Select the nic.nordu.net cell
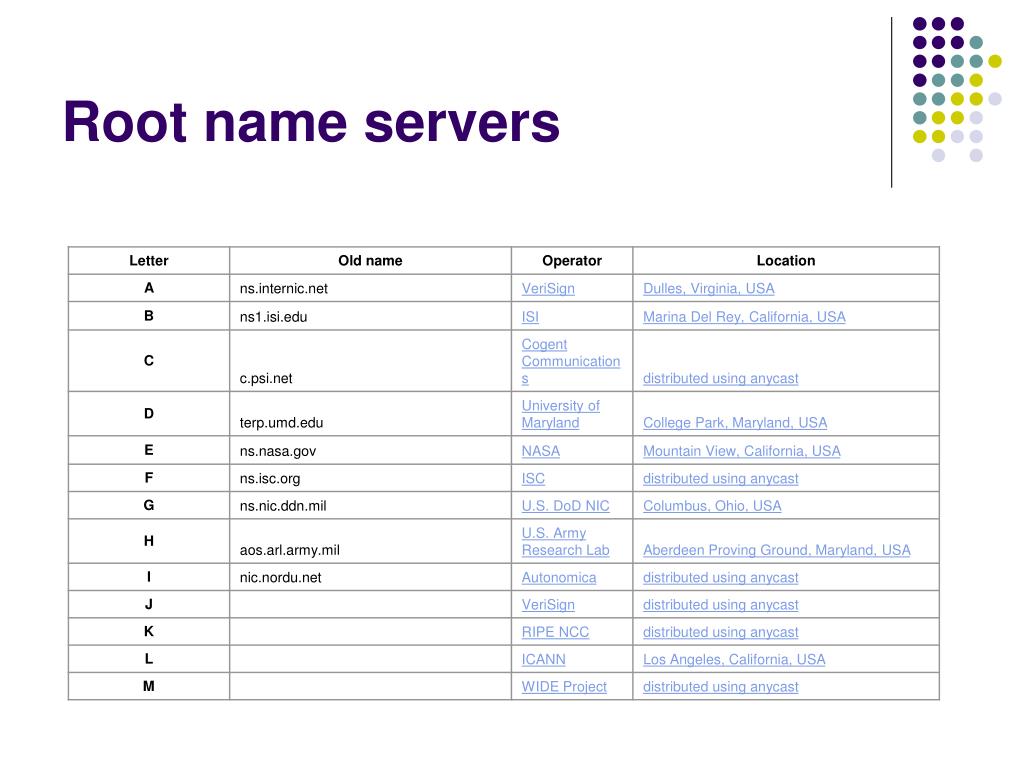Screen dimensions: 1024x768 tap(370, 577)
